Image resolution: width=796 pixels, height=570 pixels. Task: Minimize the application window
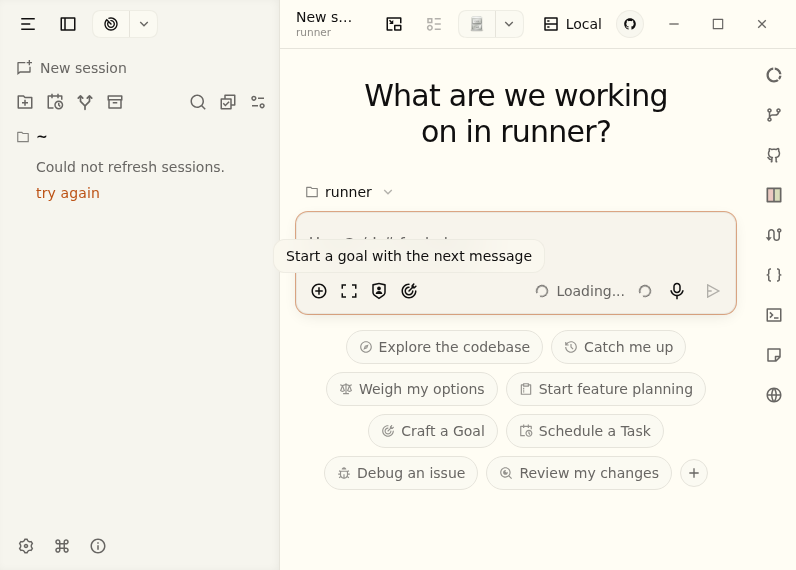click(674, 24)
